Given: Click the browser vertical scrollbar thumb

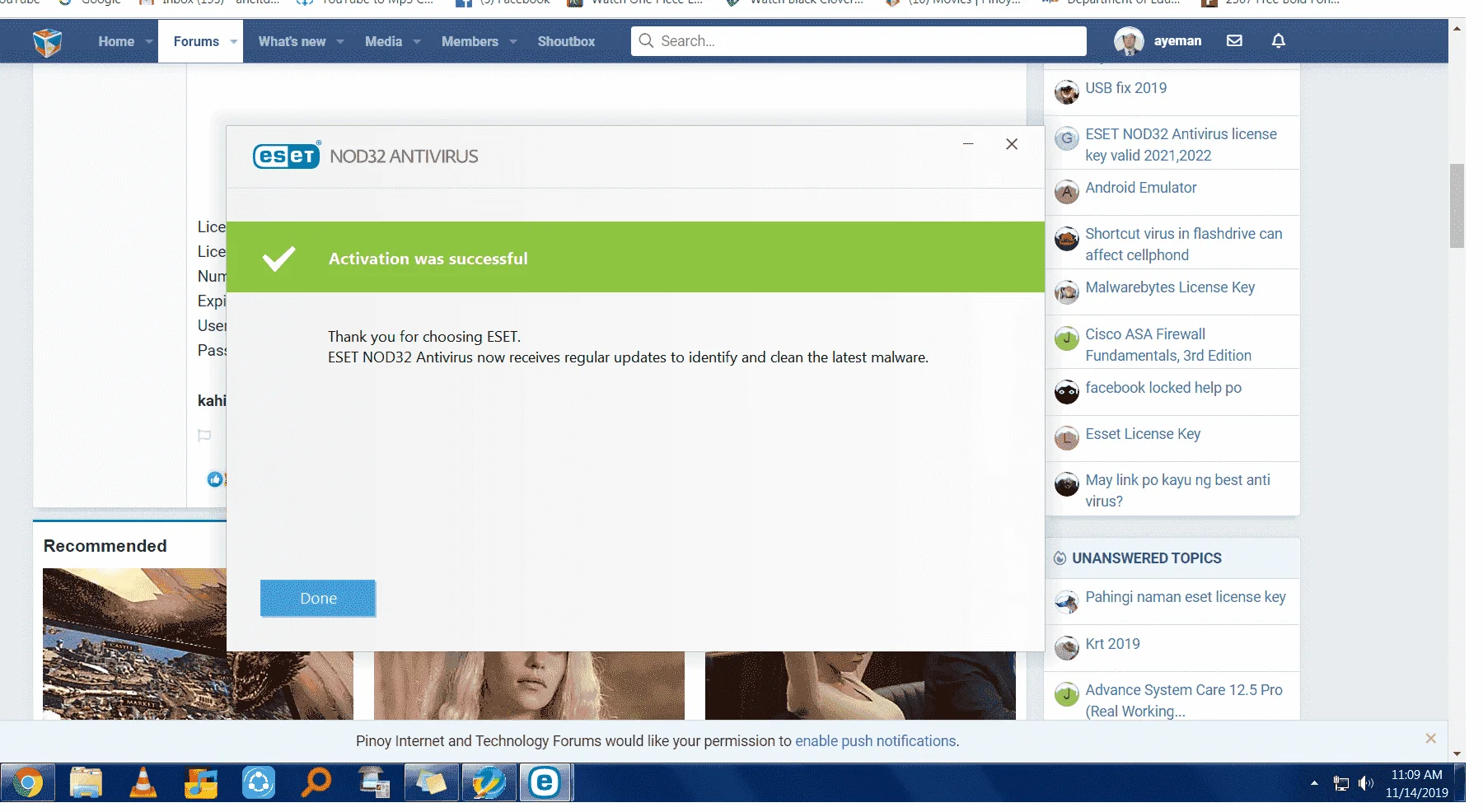Looking at the screenshot, I should pos(1457,206).
